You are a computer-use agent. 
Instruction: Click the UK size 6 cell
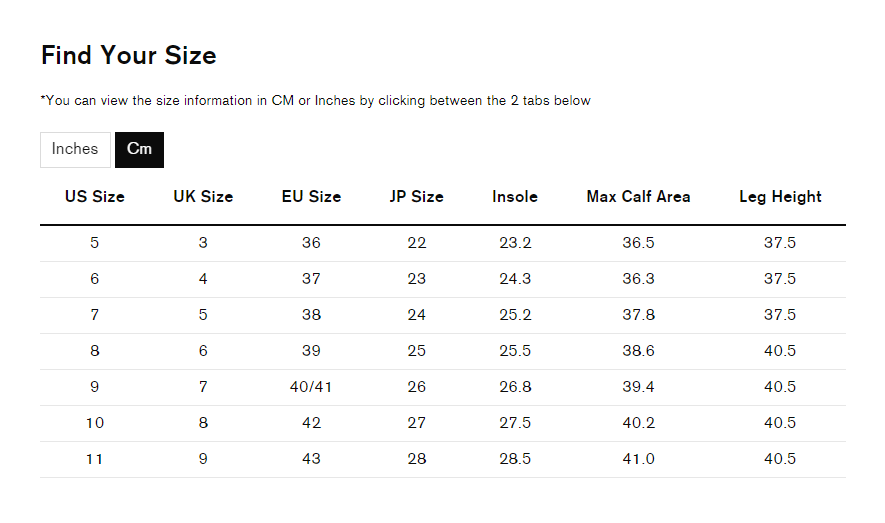click(x=203, y=351)
